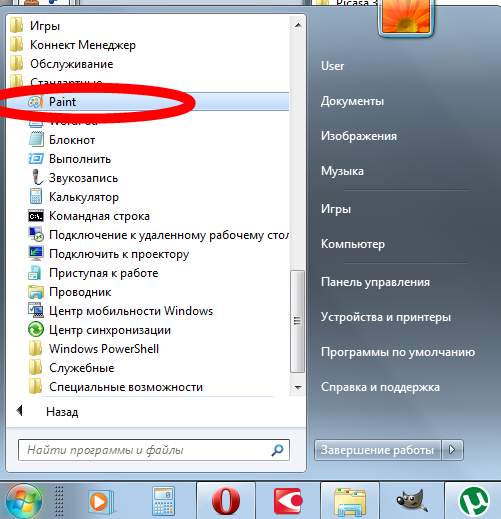Launch Блокнот notepad icon
This screenshot has width=501, height=519.
[36, 139]
